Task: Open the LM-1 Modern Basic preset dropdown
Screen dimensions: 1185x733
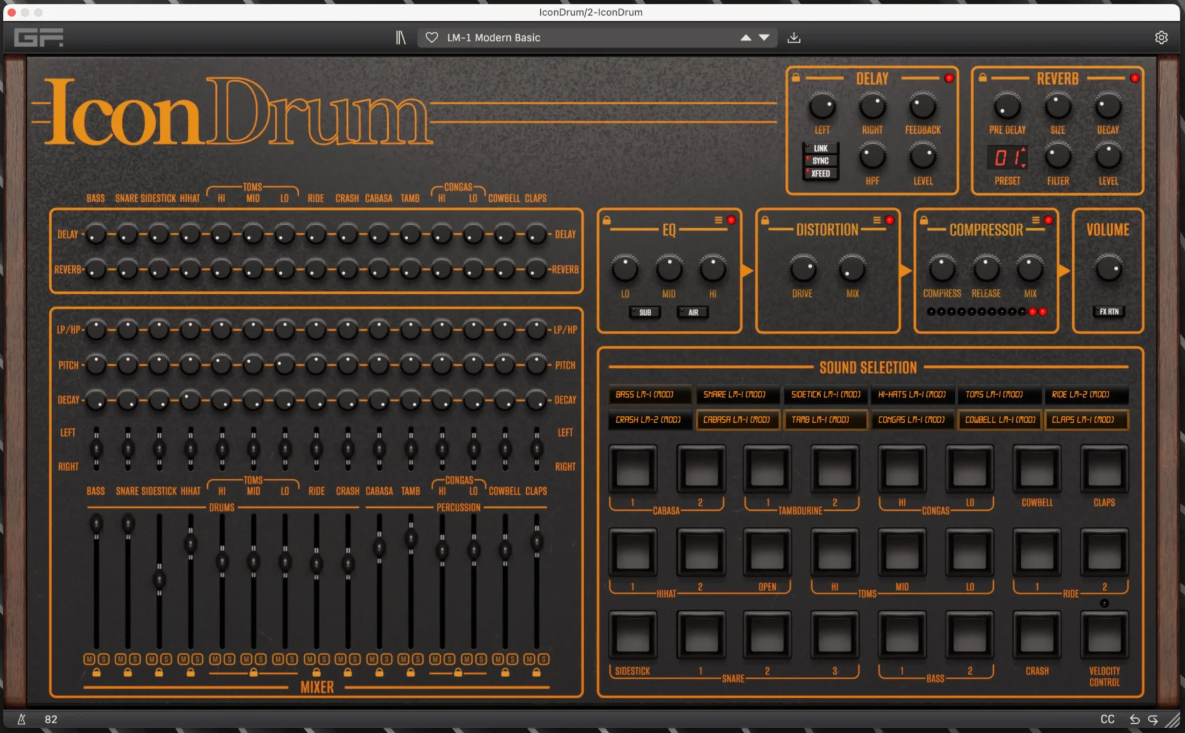Action: (597, 38)
